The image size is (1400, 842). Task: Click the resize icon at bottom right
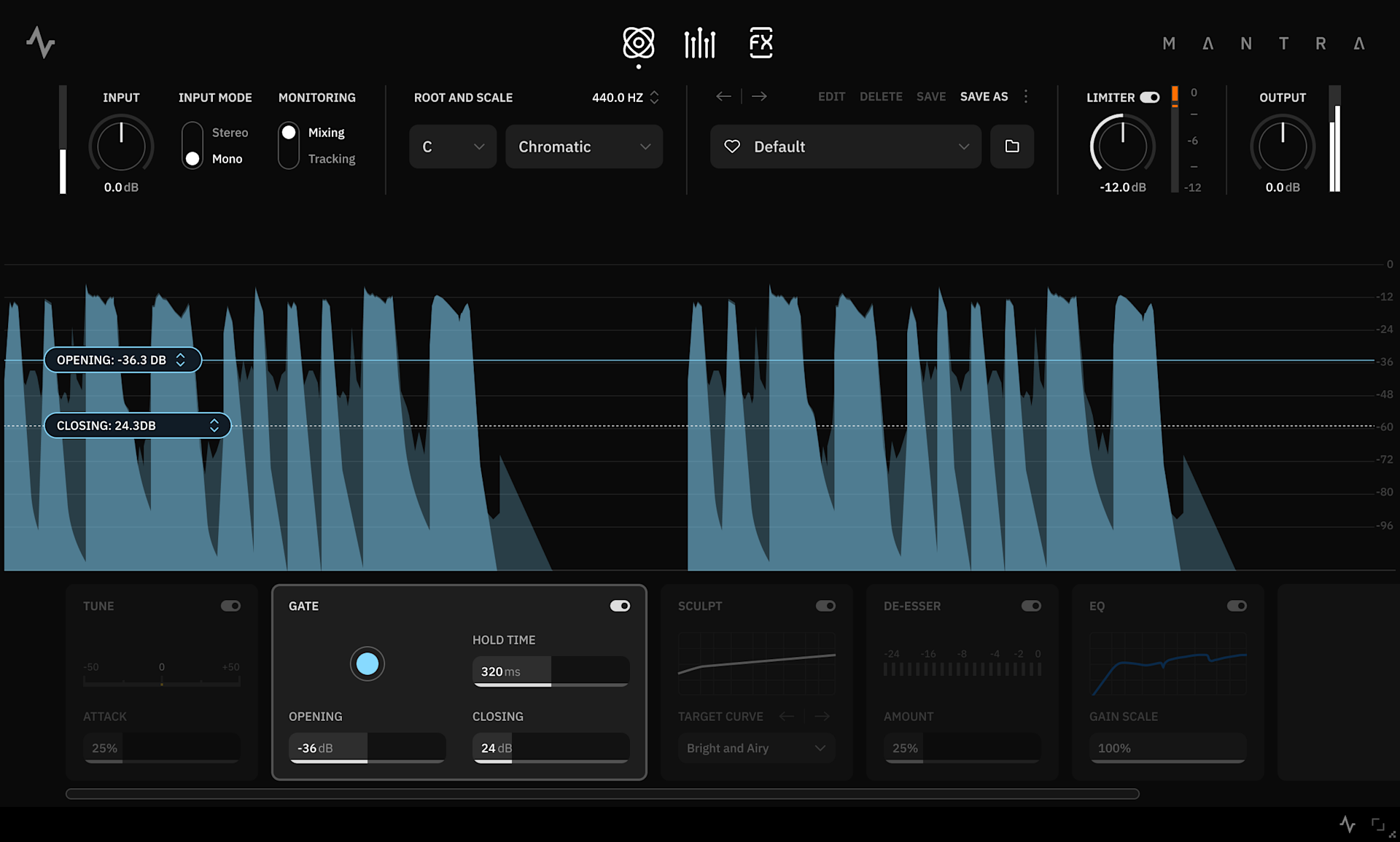click(x=1379, y=825)
